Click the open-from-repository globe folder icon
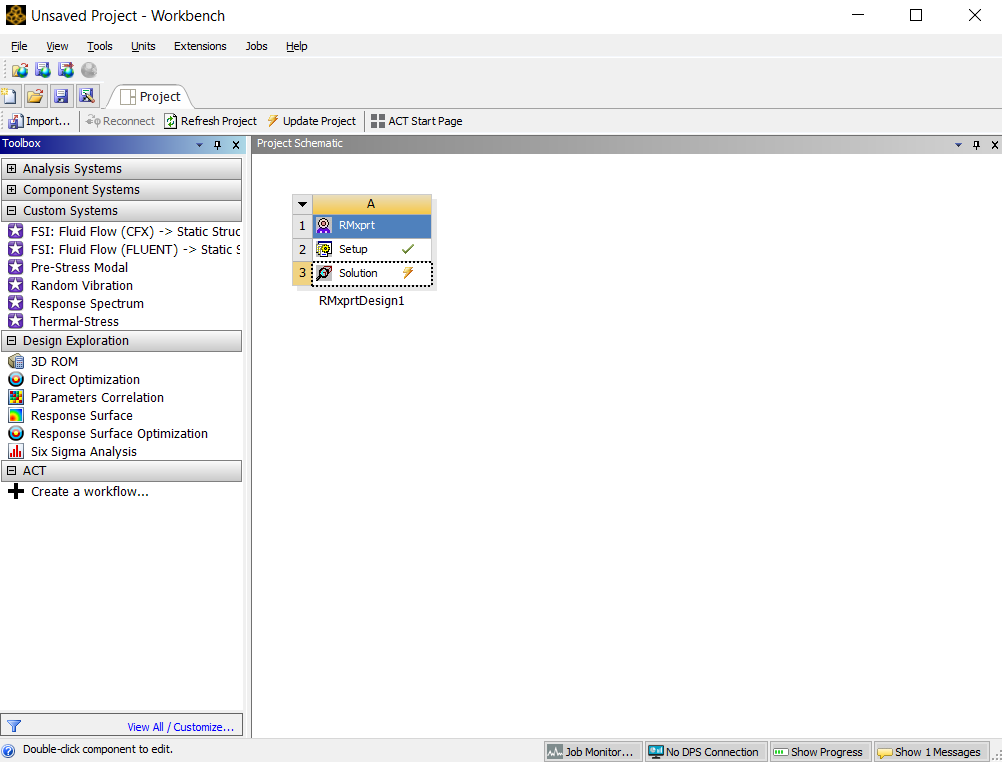Screen dimensions: 1002x762 (x=20, y=70)
